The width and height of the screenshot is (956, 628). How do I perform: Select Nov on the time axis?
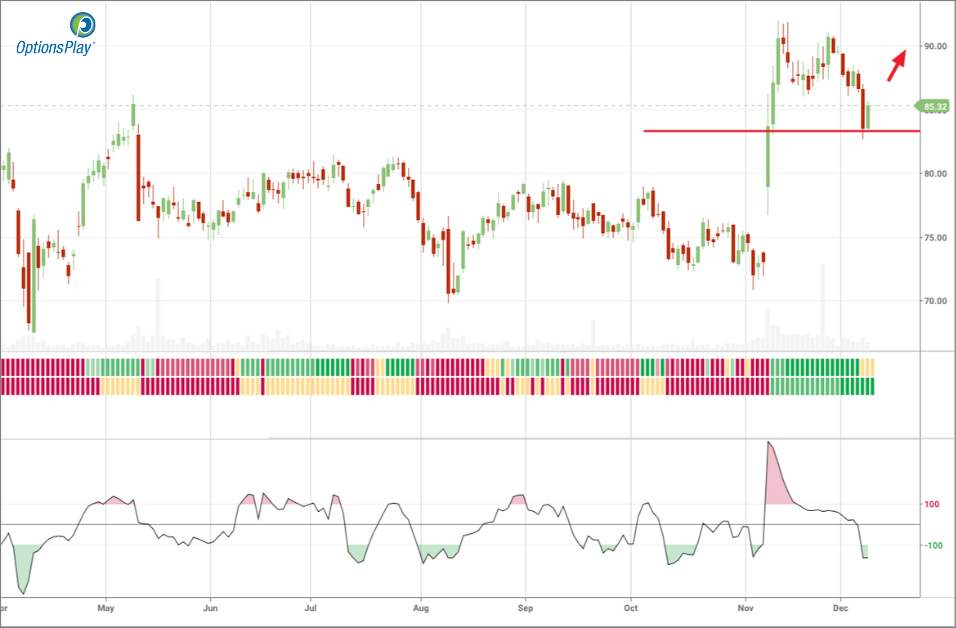(x=744, y=607)
